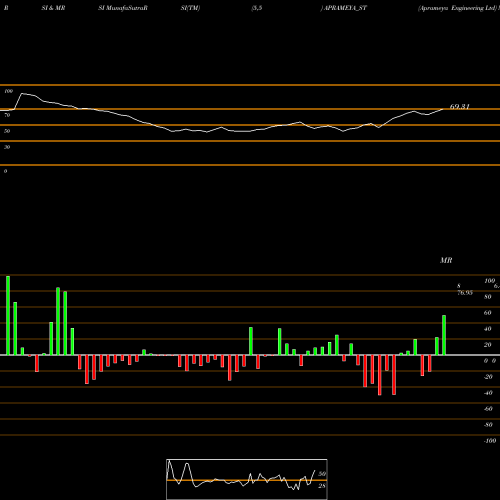Click the final green bar ending the histogram

[x=444, y=335]
